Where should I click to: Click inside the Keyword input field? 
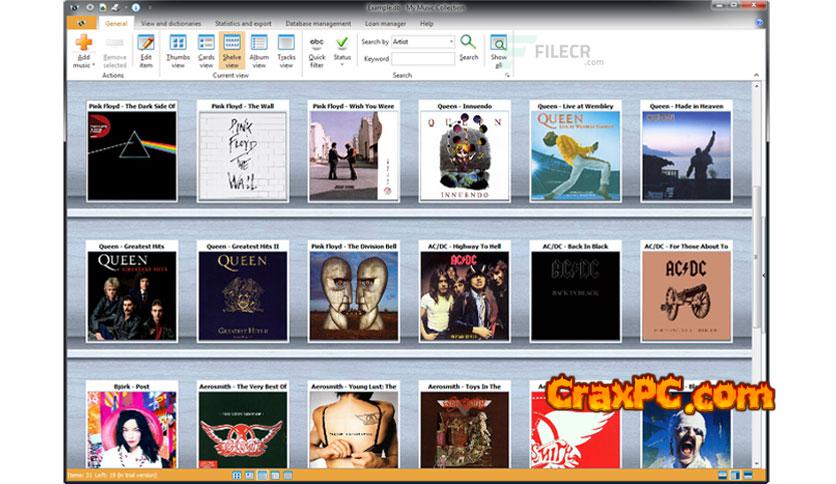[x=423, y=58]
